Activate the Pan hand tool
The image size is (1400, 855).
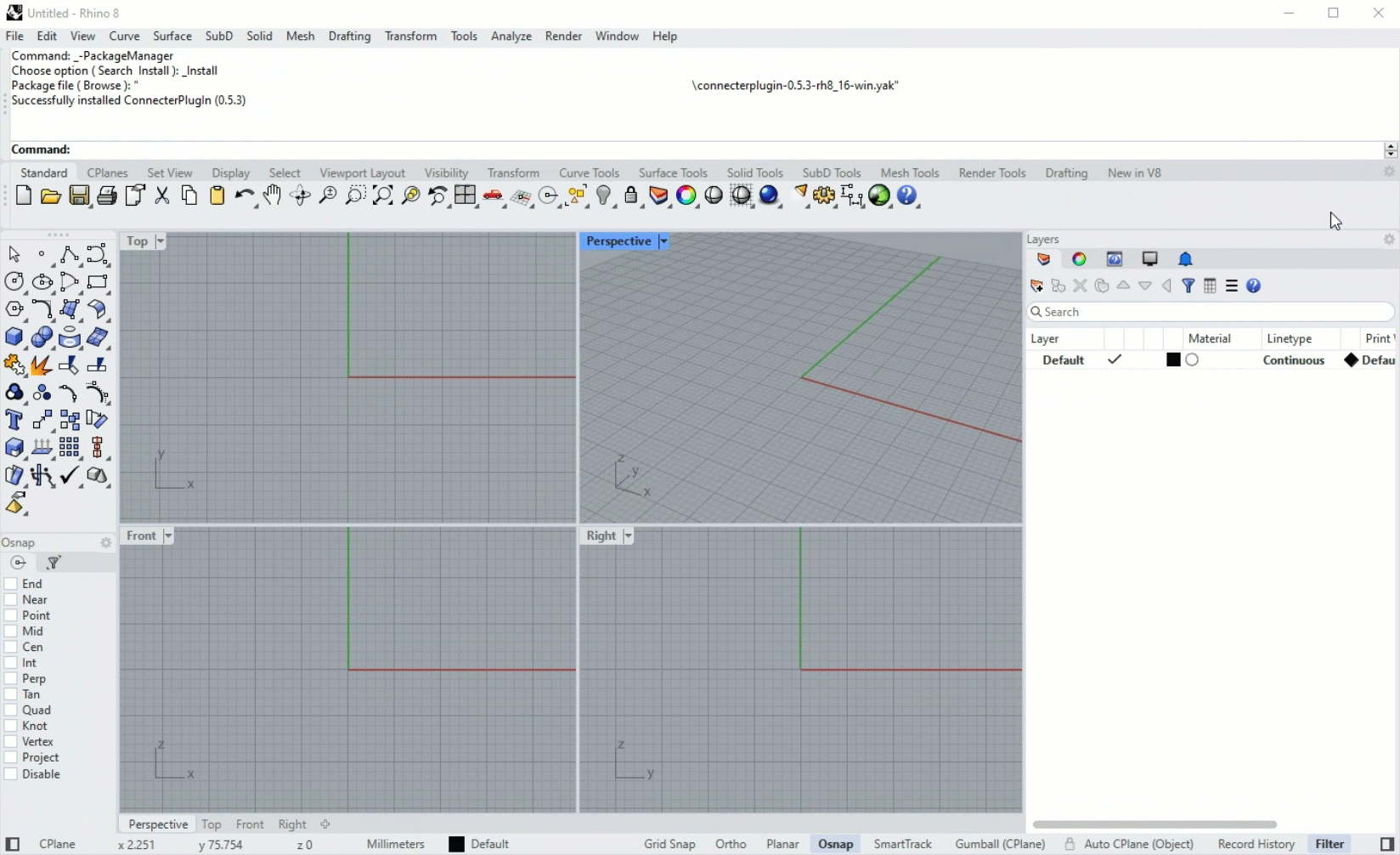point(272,195)
